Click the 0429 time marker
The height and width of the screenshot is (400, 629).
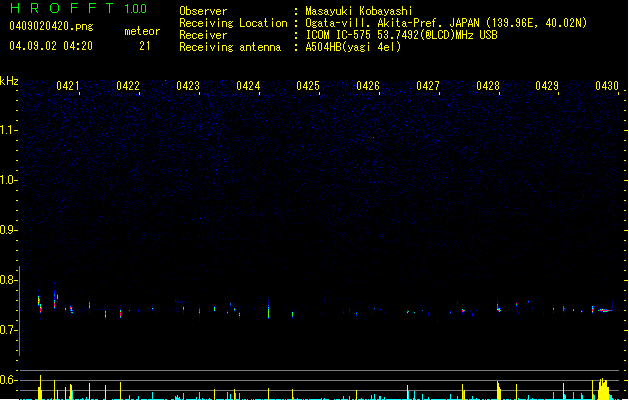547,86
